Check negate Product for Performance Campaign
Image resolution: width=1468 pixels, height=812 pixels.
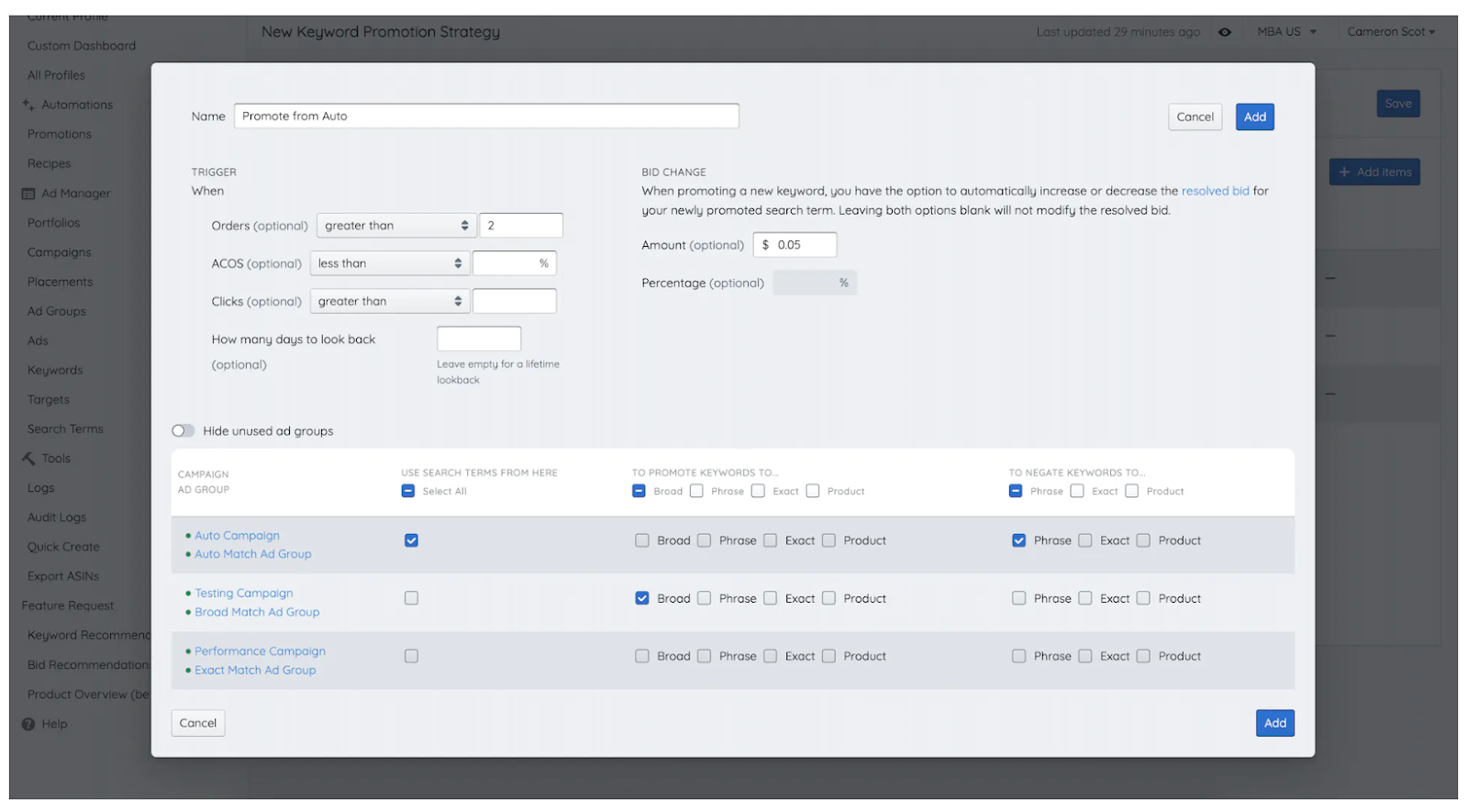pyautogui.click(x=1144, y=656)
